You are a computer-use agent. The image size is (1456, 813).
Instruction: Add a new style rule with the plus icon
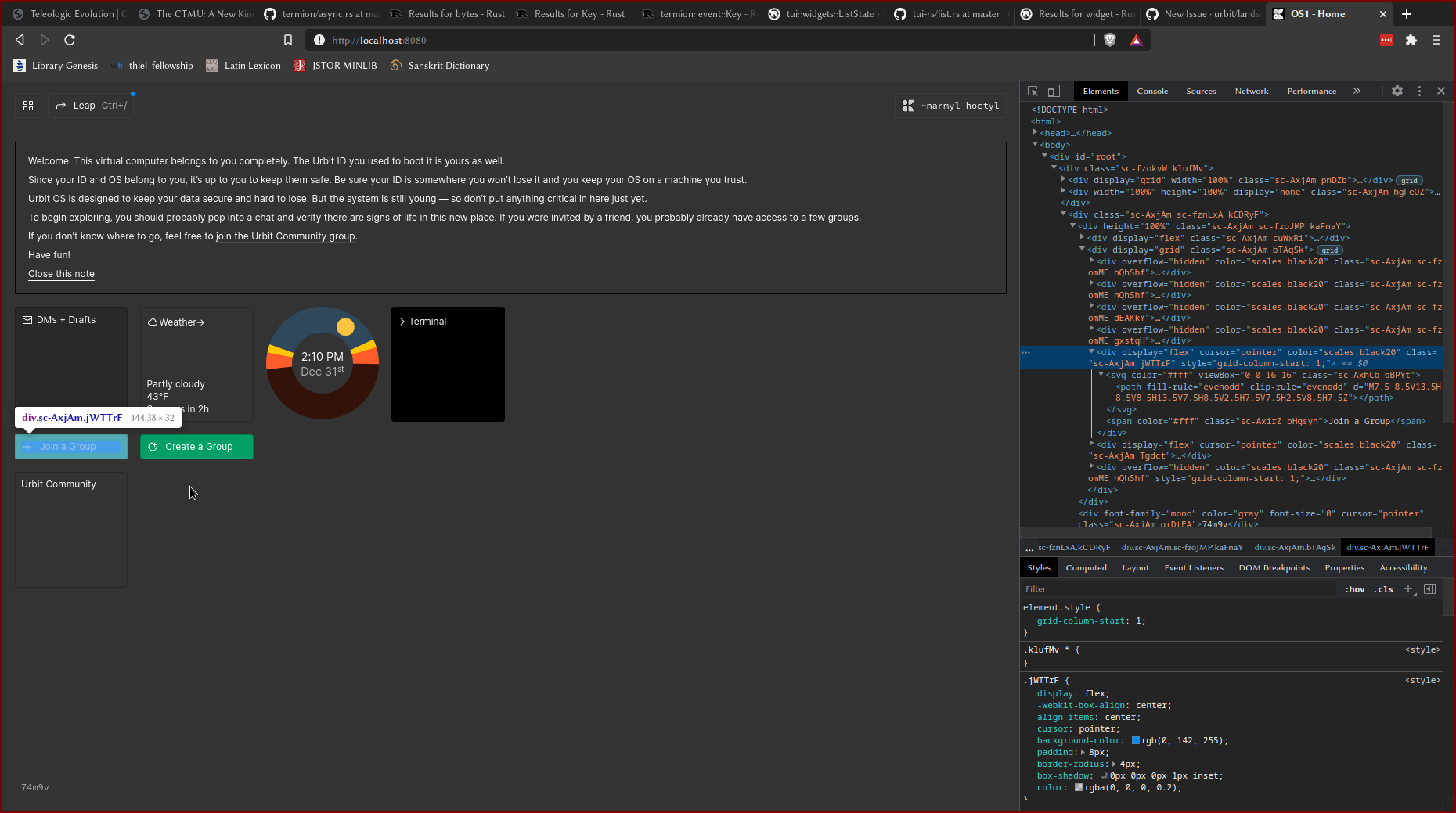(x=1408, y=588)
